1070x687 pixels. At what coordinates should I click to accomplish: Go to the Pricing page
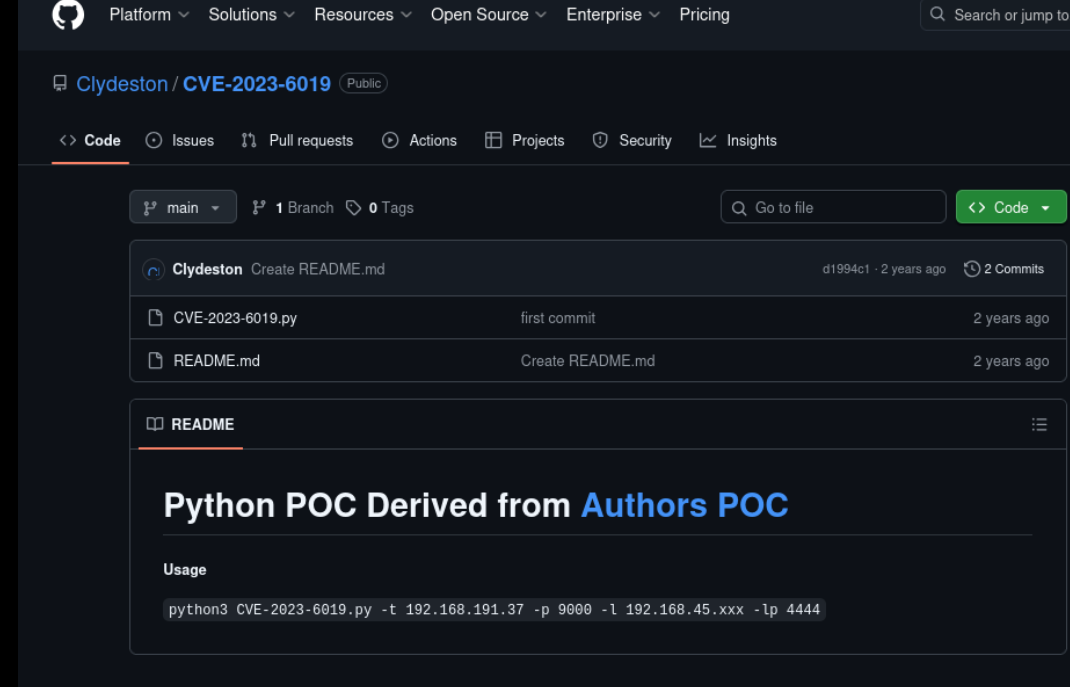tap(704, 15)
